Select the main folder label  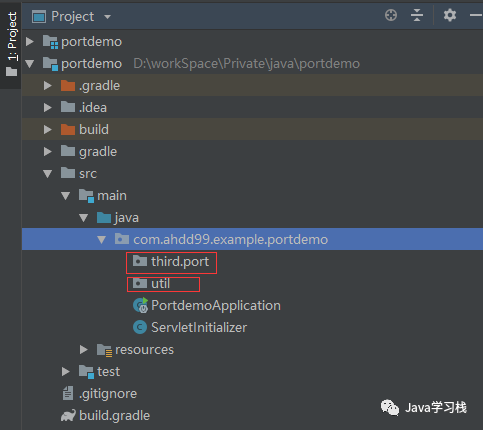(112, 195)
